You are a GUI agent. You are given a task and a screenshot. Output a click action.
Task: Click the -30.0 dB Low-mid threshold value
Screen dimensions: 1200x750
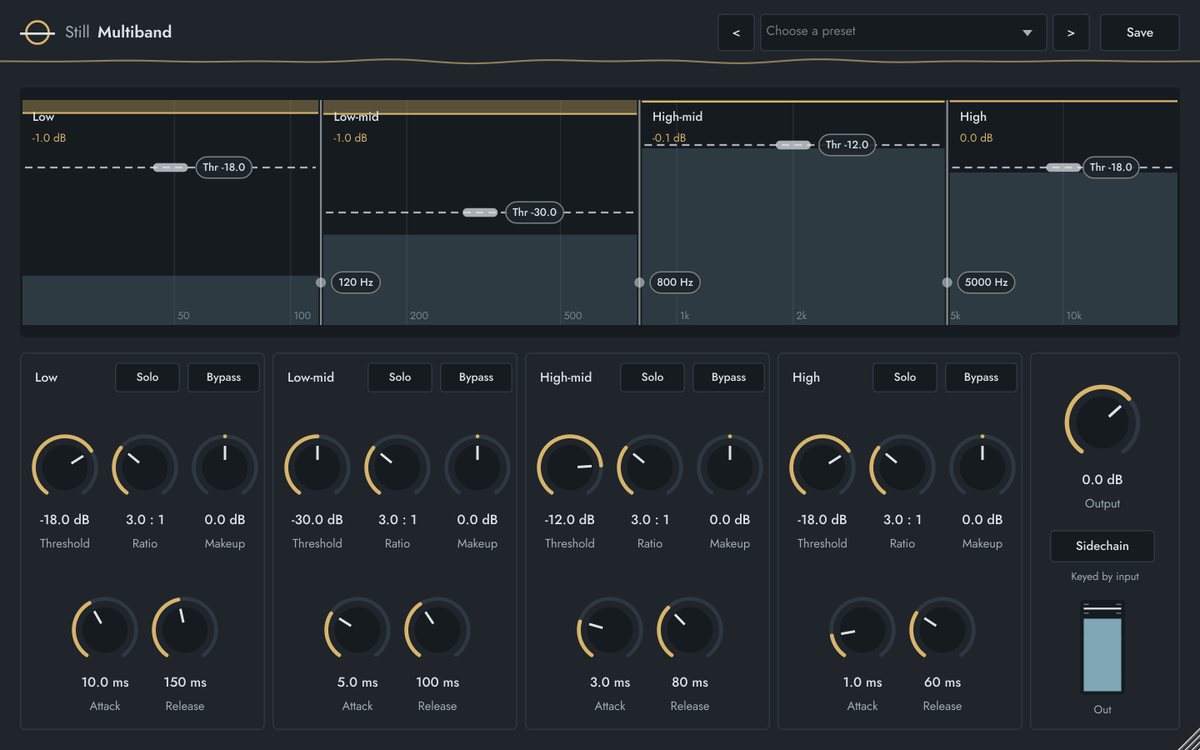(x=317, y=520)
